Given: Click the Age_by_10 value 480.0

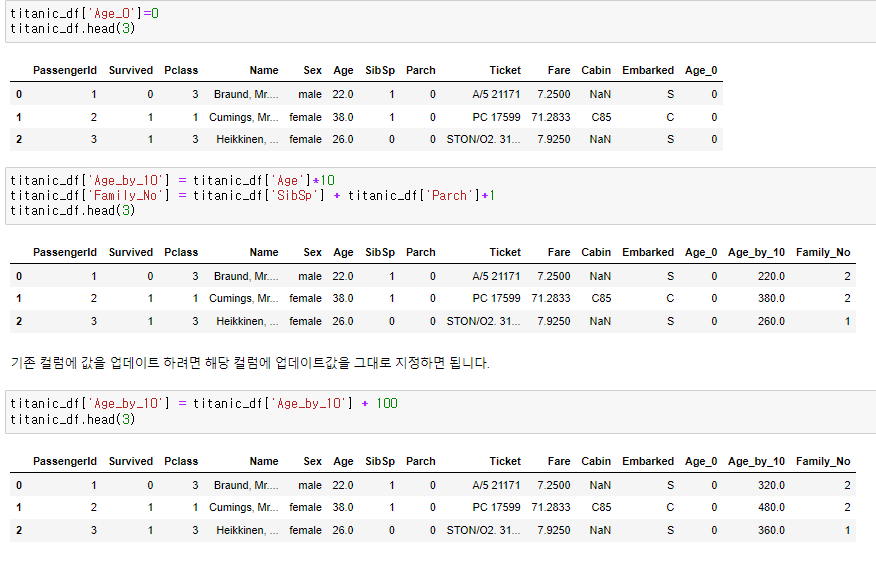Looking at the screenshot, I should [x=771, y=507].
